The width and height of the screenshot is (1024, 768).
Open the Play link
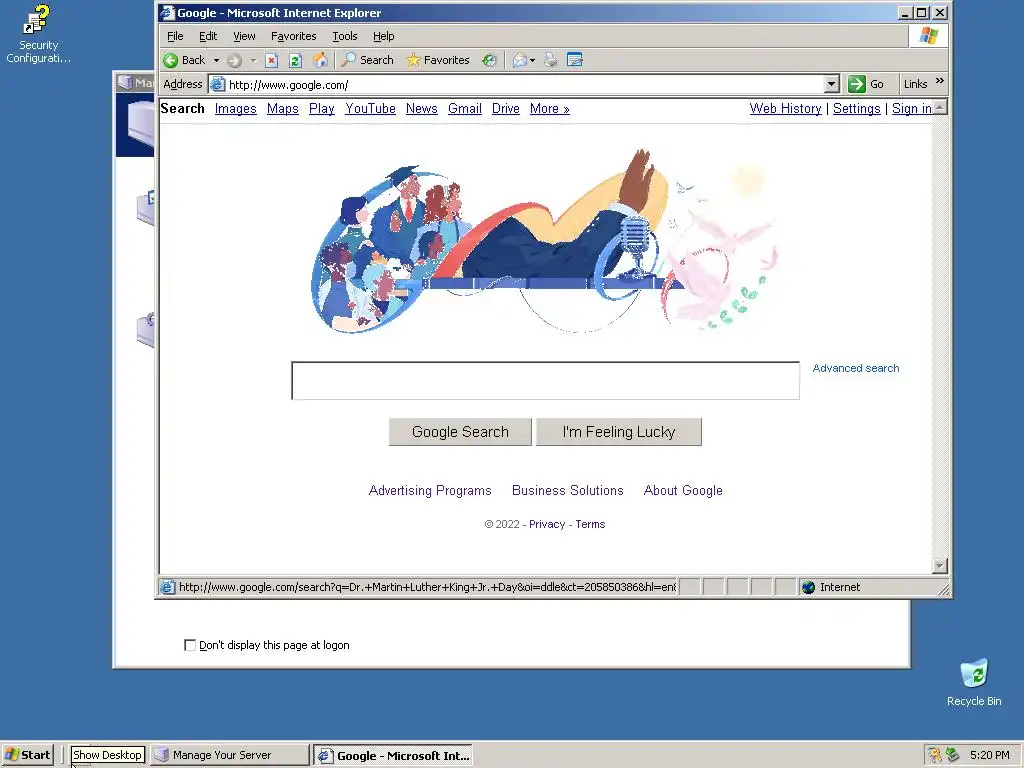[x=321, y=109]
